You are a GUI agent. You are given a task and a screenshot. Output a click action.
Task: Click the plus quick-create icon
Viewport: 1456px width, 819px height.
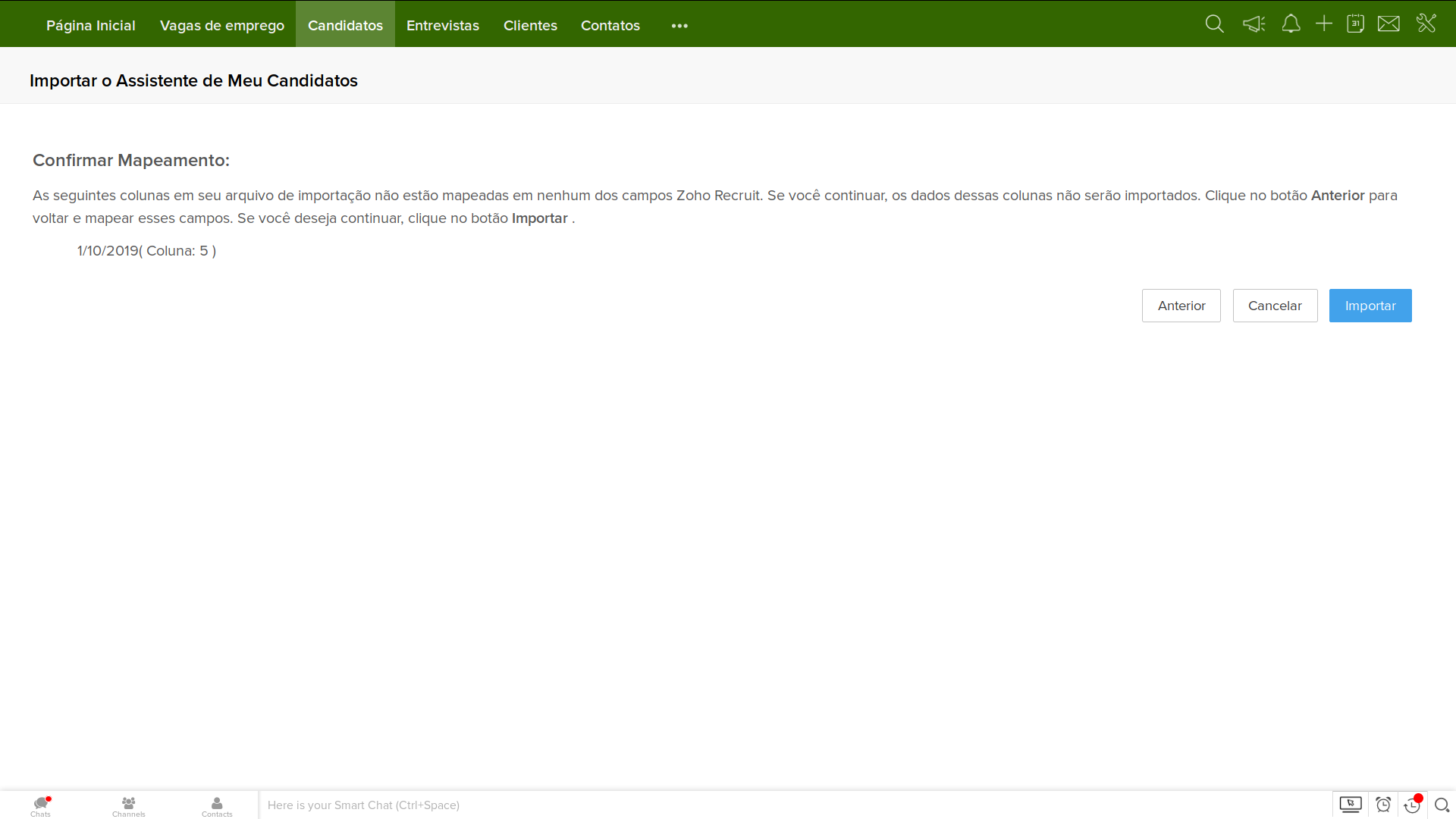coord(1324,24)
